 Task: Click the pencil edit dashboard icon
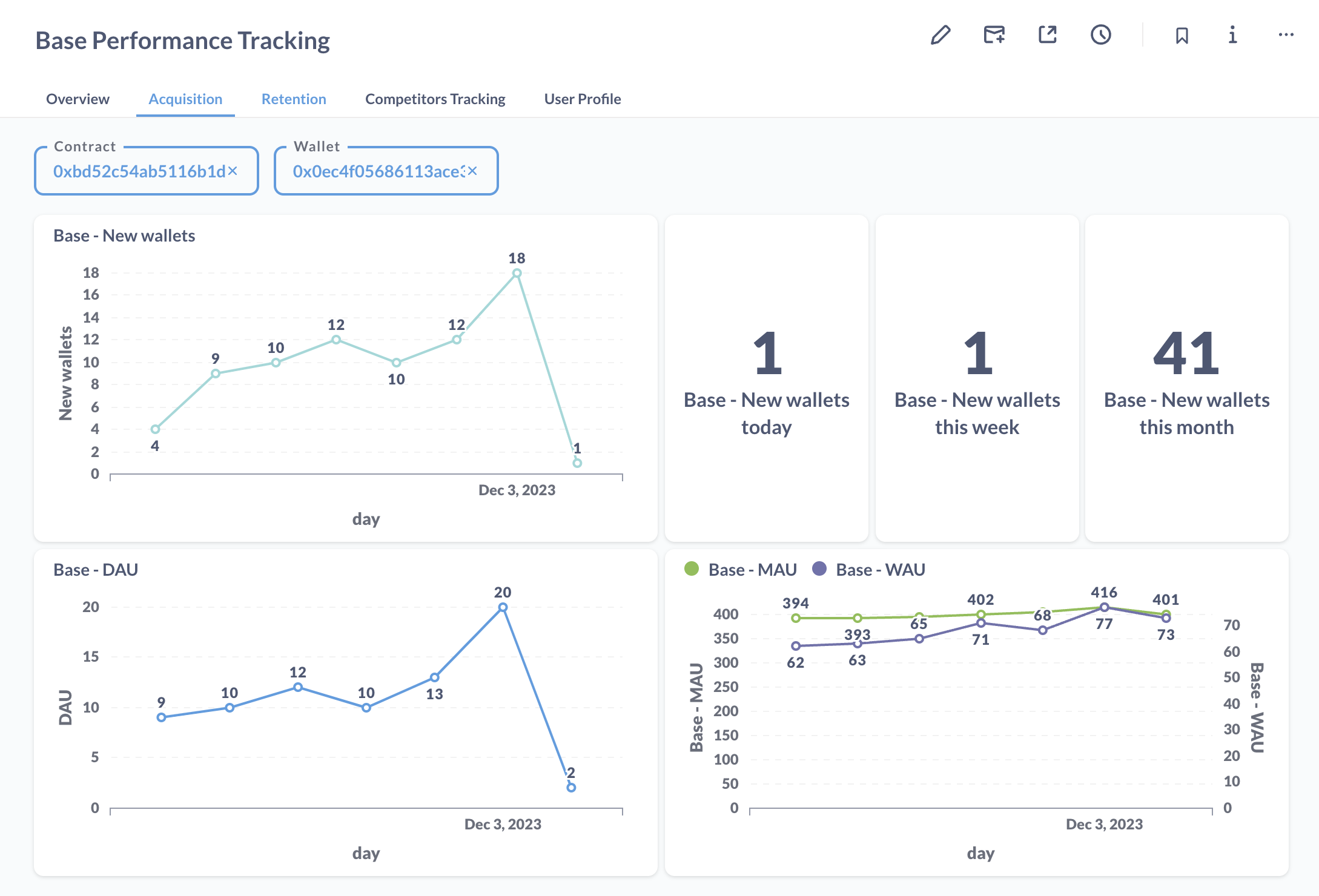tap(940, 35)
